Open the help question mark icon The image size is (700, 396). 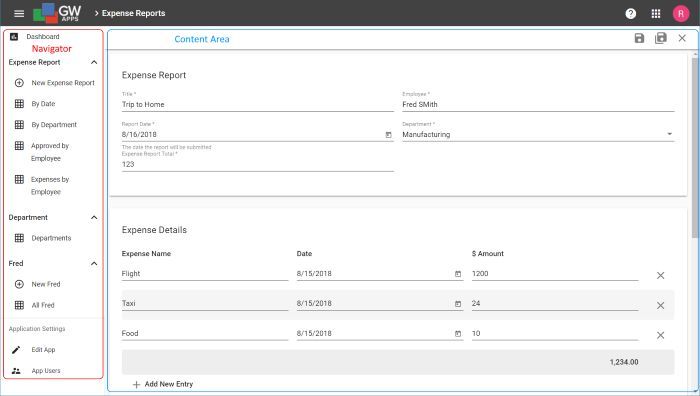point(630,14)
